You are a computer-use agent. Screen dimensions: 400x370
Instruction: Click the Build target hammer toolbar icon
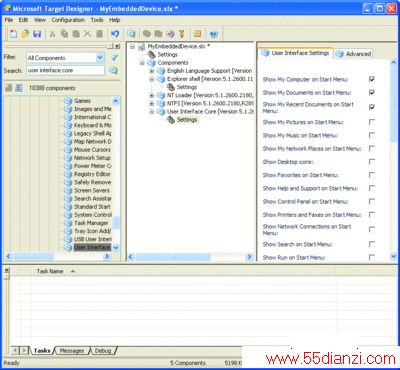(182, 34)
